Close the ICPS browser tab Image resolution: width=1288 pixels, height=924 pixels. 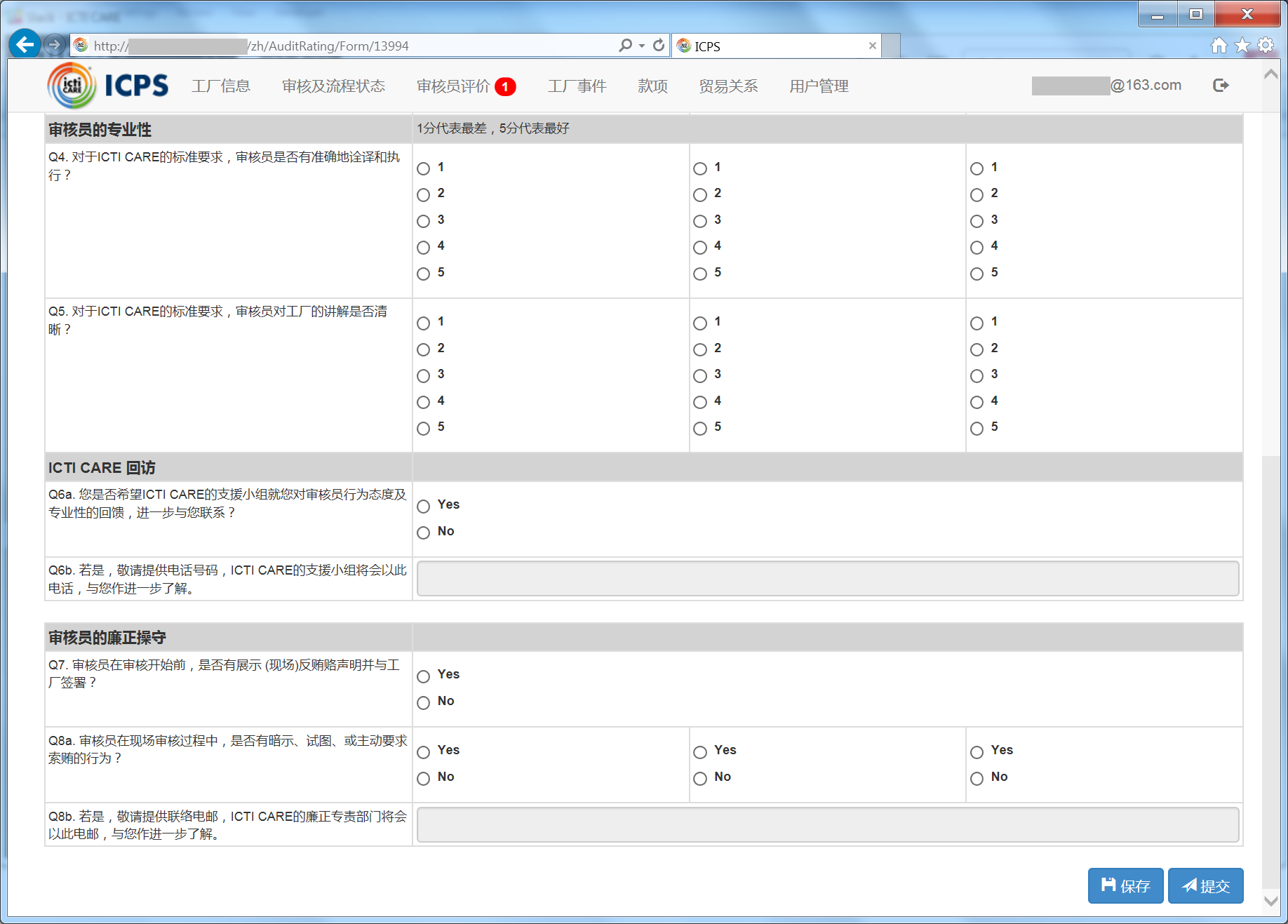[873, 46]
